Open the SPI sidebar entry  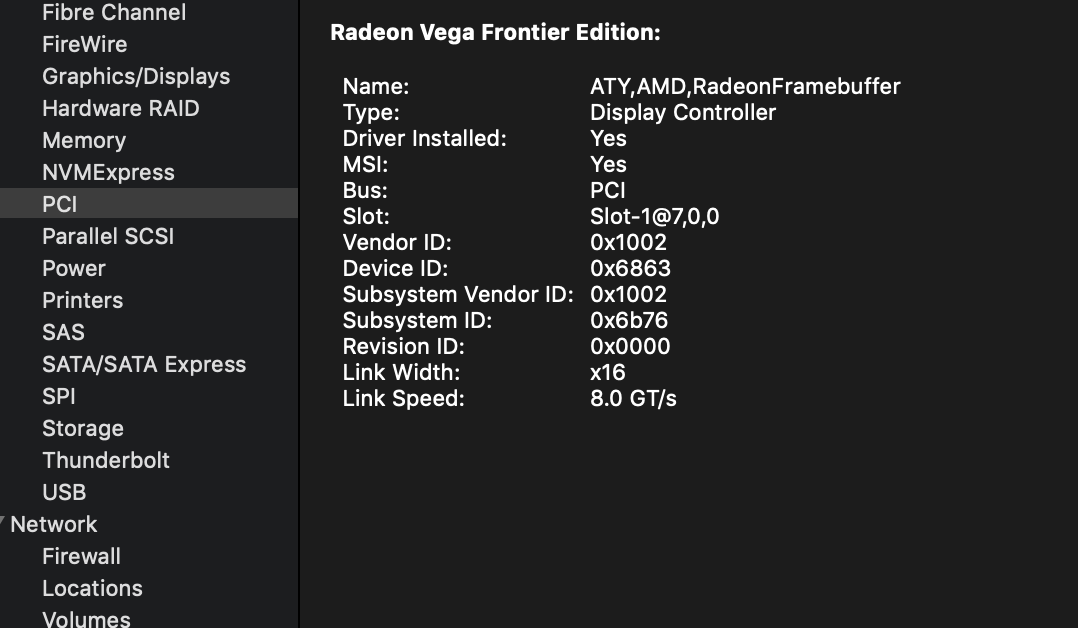tap(58, 397)
